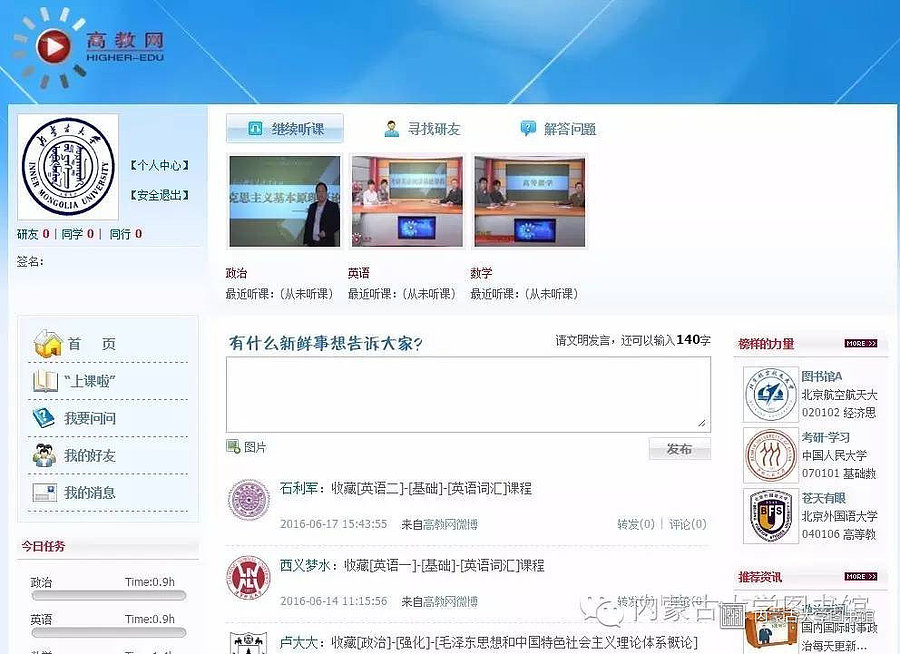Screen dimensions: 900x654
Task: Click the 政治 task progress bar
Action: click(108, 595)
